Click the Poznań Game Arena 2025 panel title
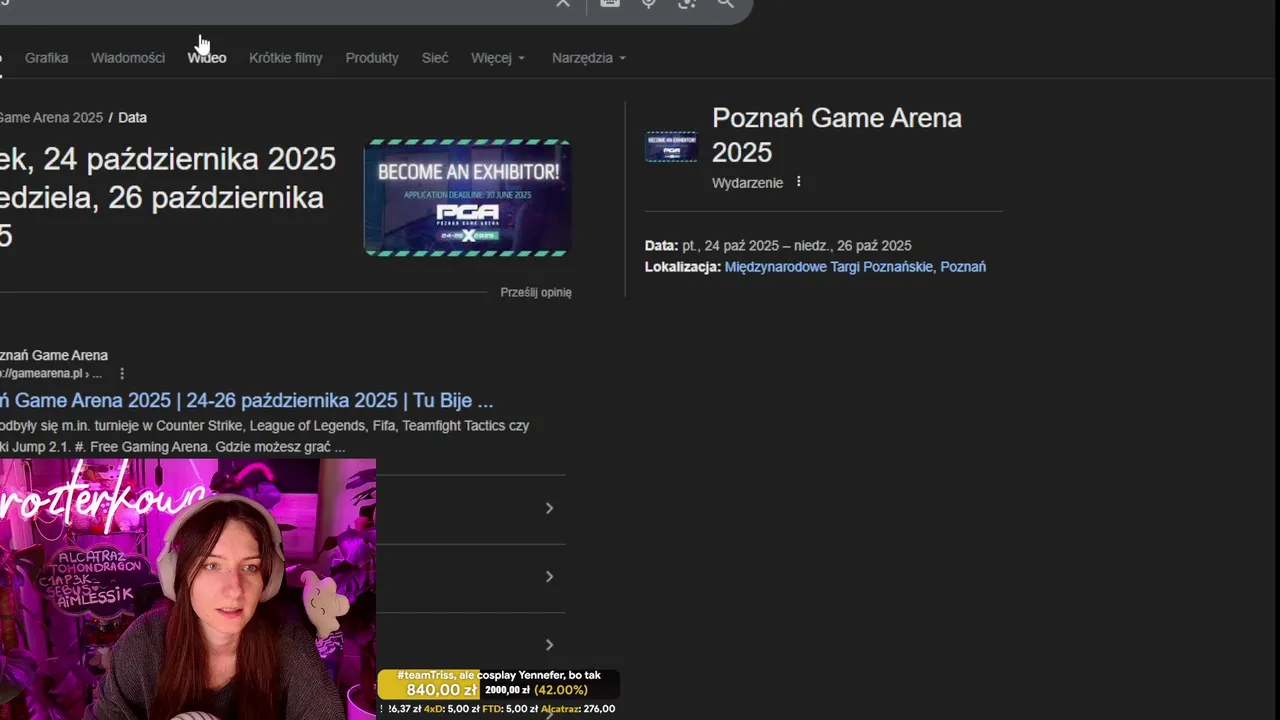Viewport: 1280px width, 720px height. [x=837, y=135]
